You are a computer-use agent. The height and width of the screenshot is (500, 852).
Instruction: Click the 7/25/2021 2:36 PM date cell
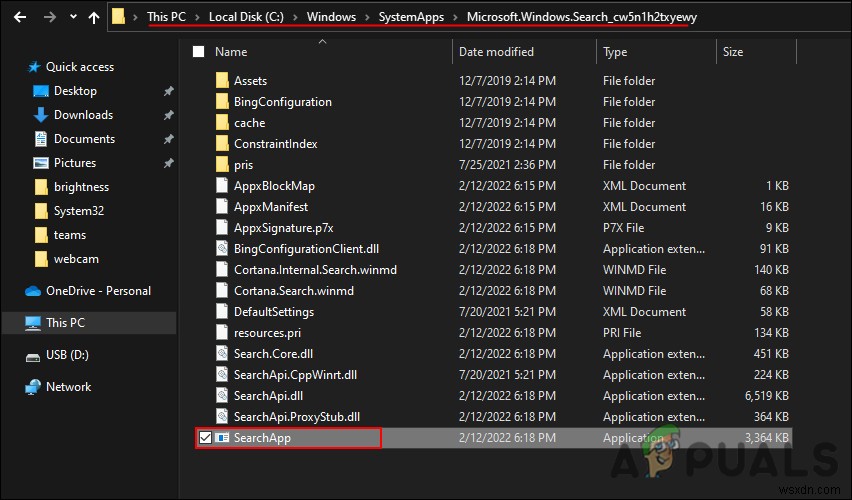click(507, 165)
